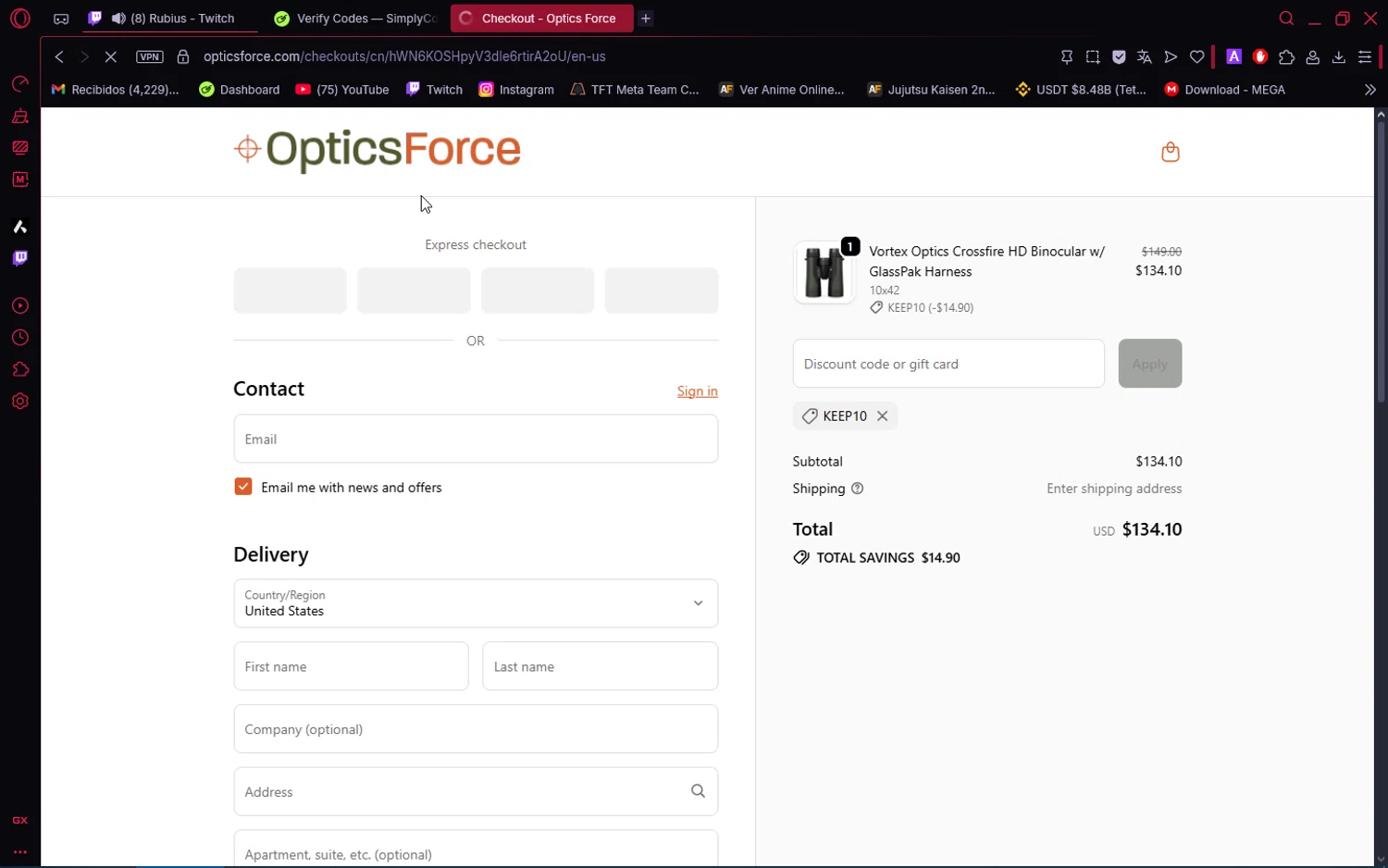Screen dimensions: 1388x868
Task: Open the Dashboard bookmark
Action: 240,90
